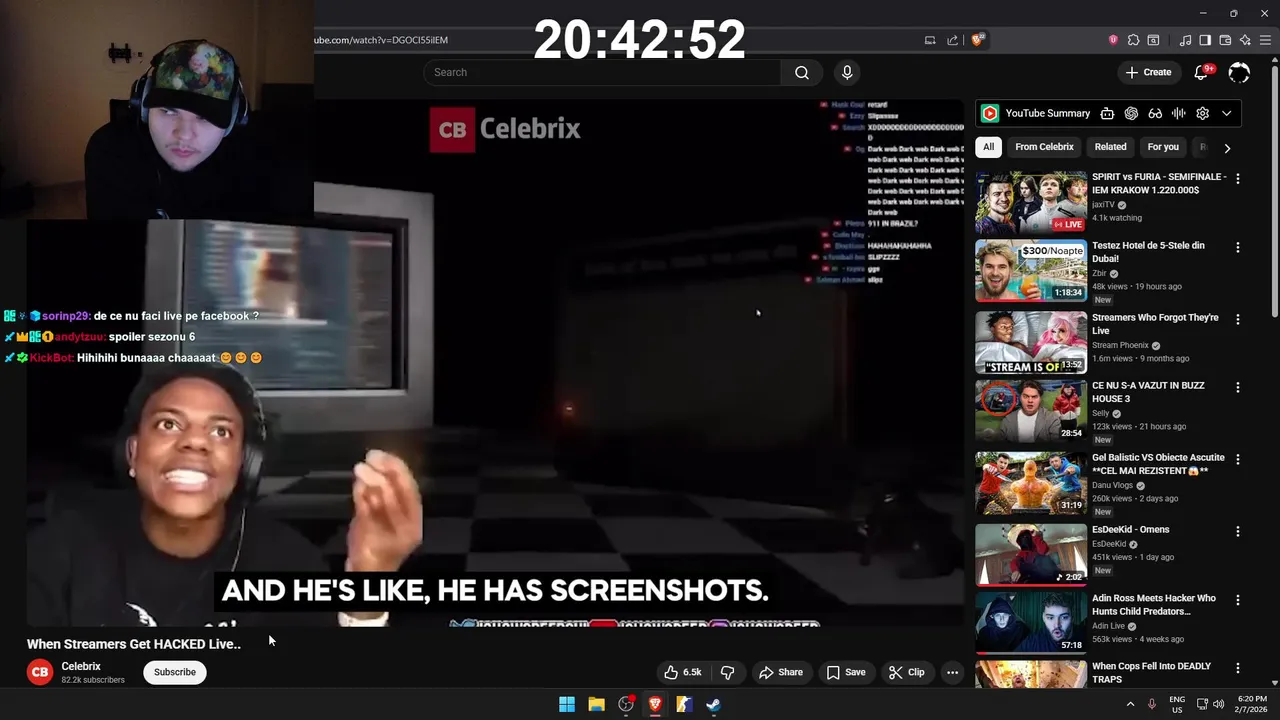Select the All filter chip
1280x720 pixels.
tap(988, 147)
